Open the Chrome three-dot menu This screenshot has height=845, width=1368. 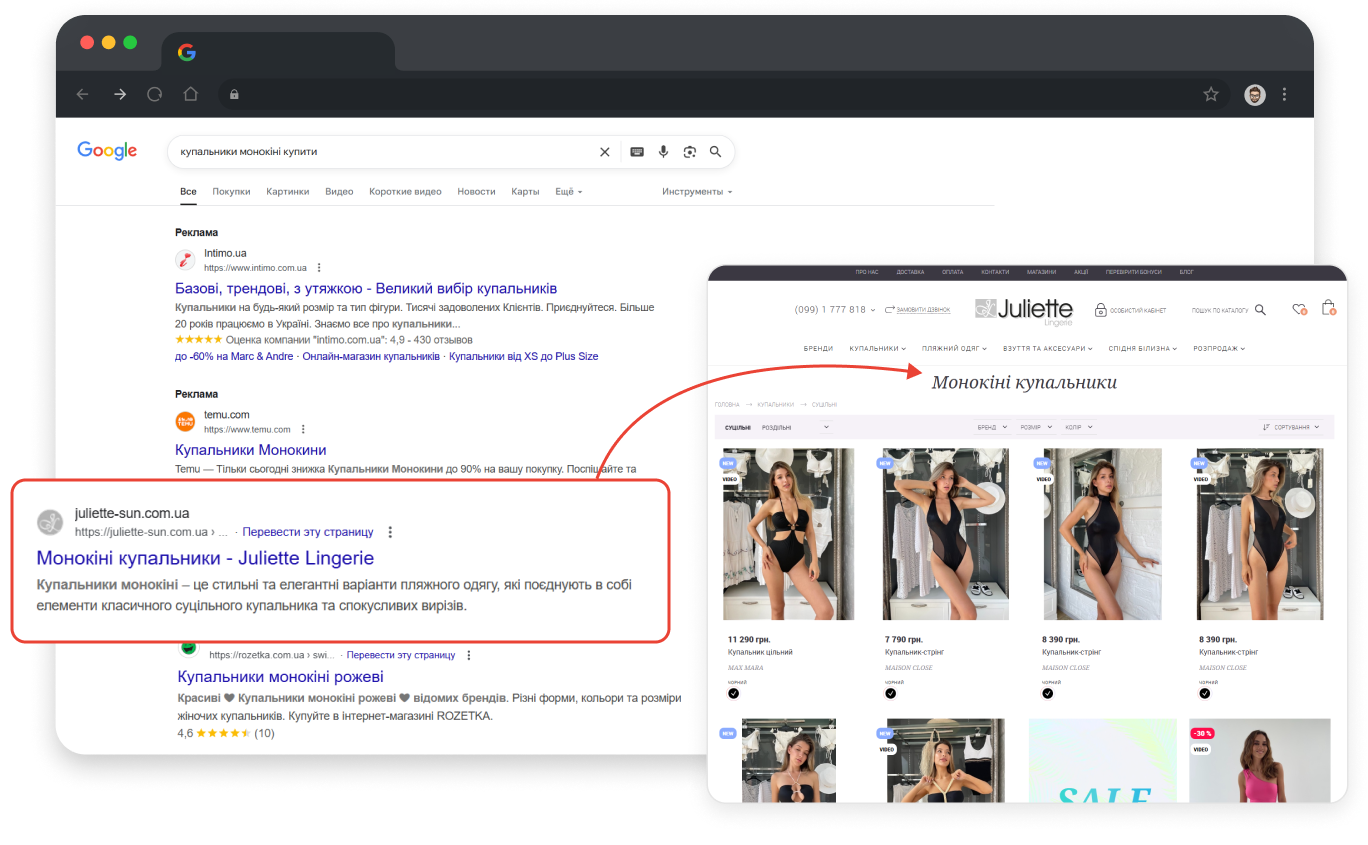1285,94
